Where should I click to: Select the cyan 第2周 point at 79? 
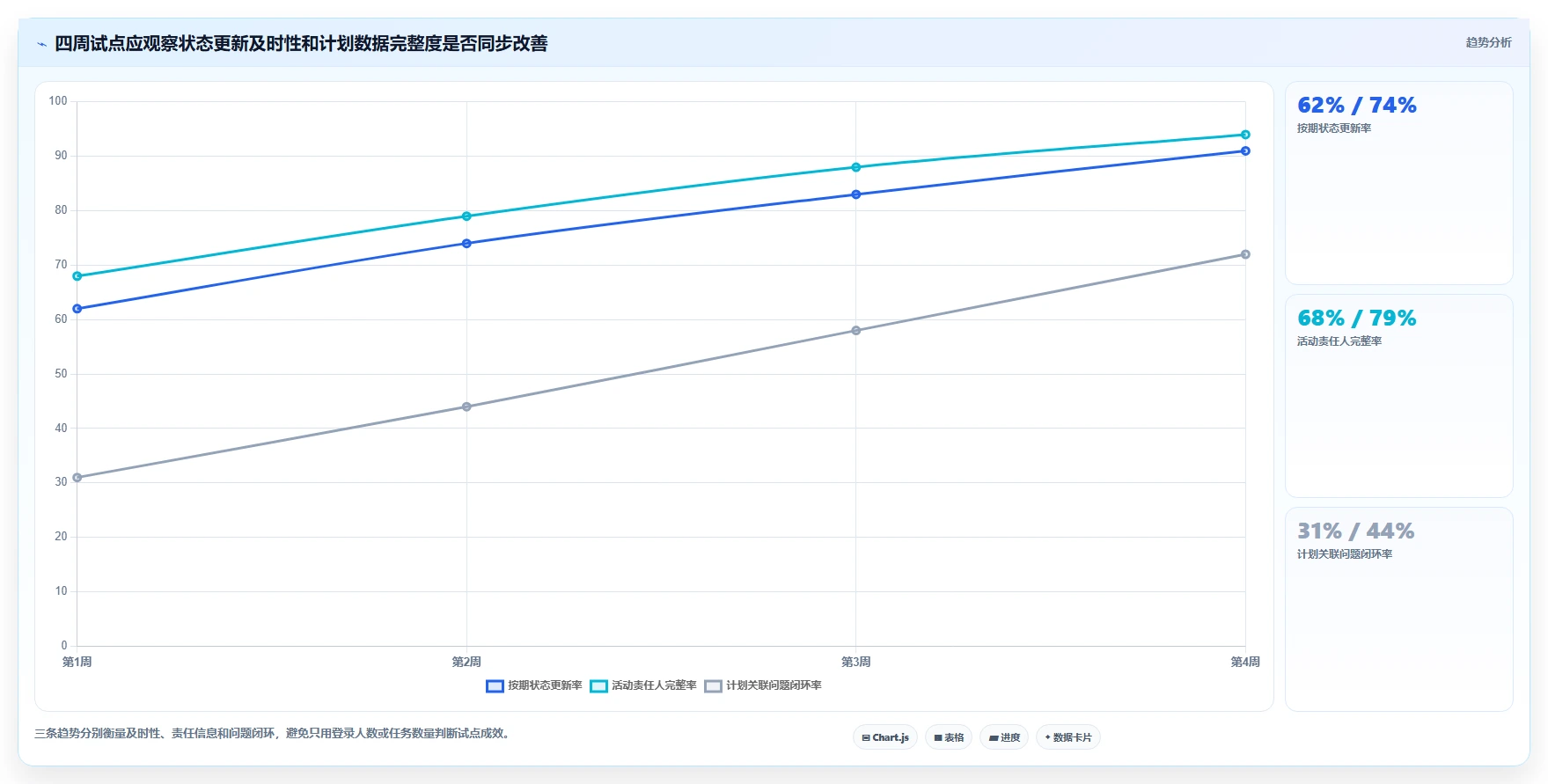(x=466, y=216)
